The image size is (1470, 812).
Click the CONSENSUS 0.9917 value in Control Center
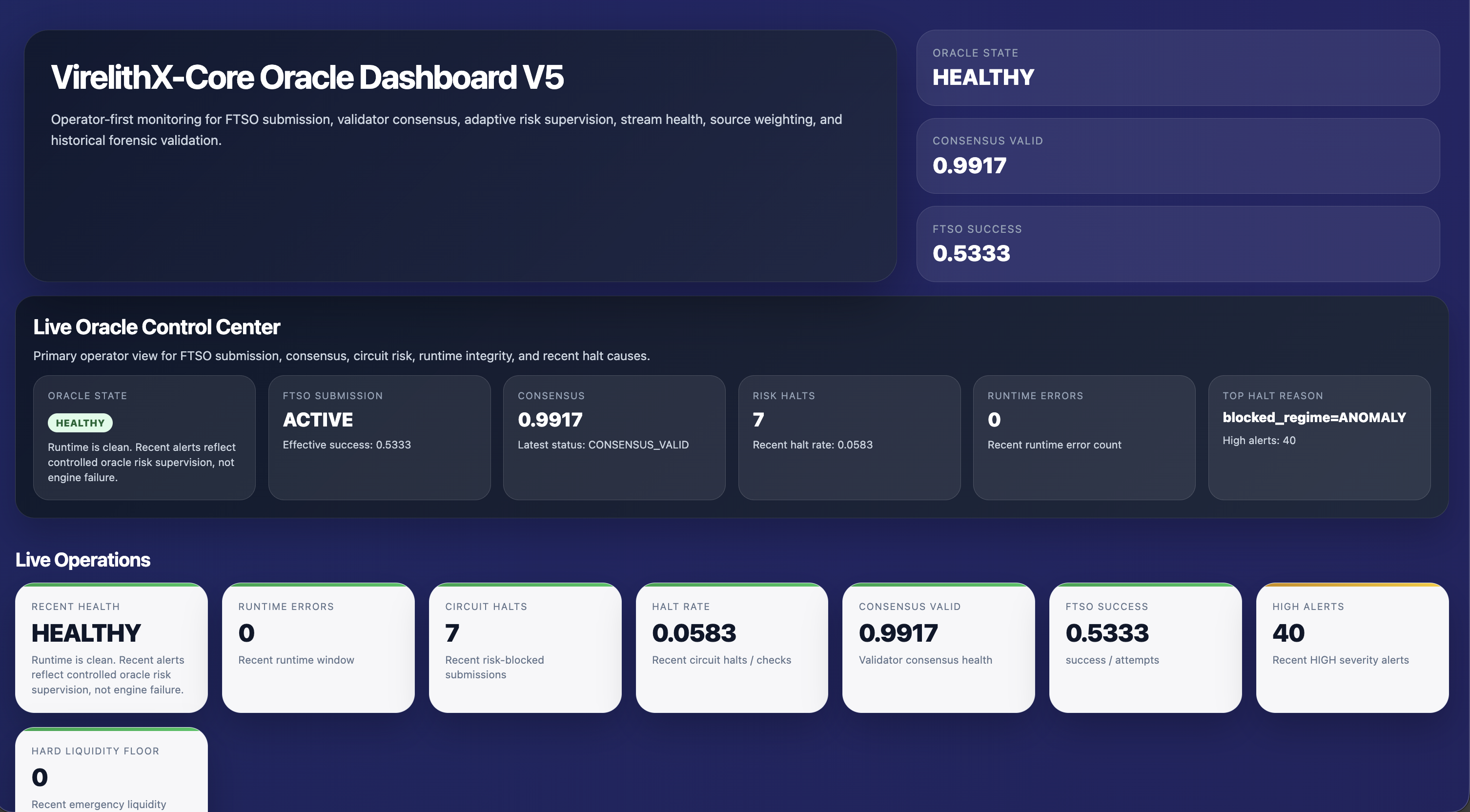550,419
